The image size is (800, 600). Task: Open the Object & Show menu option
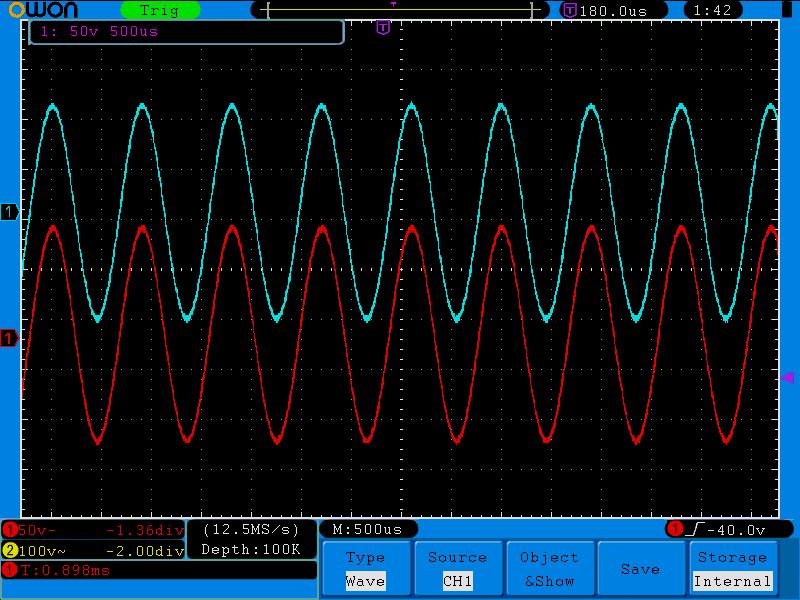[549, 569]
